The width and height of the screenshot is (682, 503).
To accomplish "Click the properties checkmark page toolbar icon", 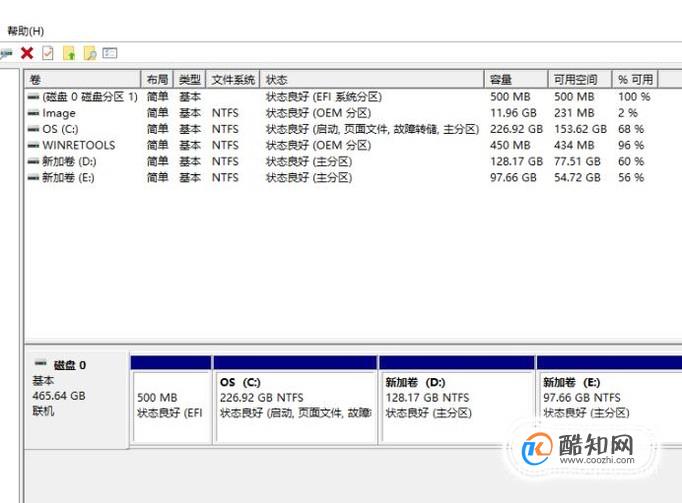I will (x=48, y=53).
